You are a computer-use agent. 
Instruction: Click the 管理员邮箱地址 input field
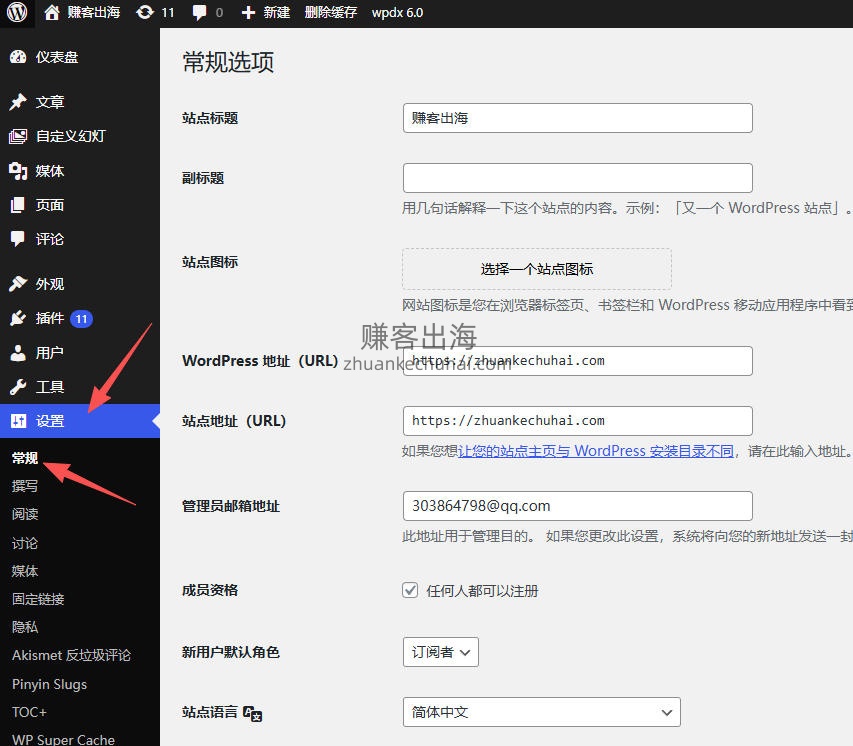click(577, 506)
